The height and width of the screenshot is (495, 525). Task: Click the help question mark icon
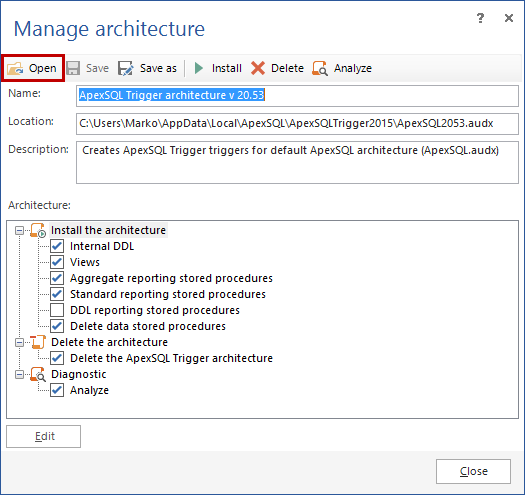480,18
